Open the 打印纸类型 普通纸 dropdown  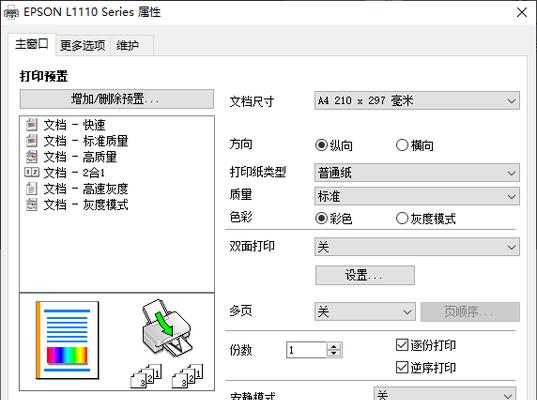click(417, 173)
